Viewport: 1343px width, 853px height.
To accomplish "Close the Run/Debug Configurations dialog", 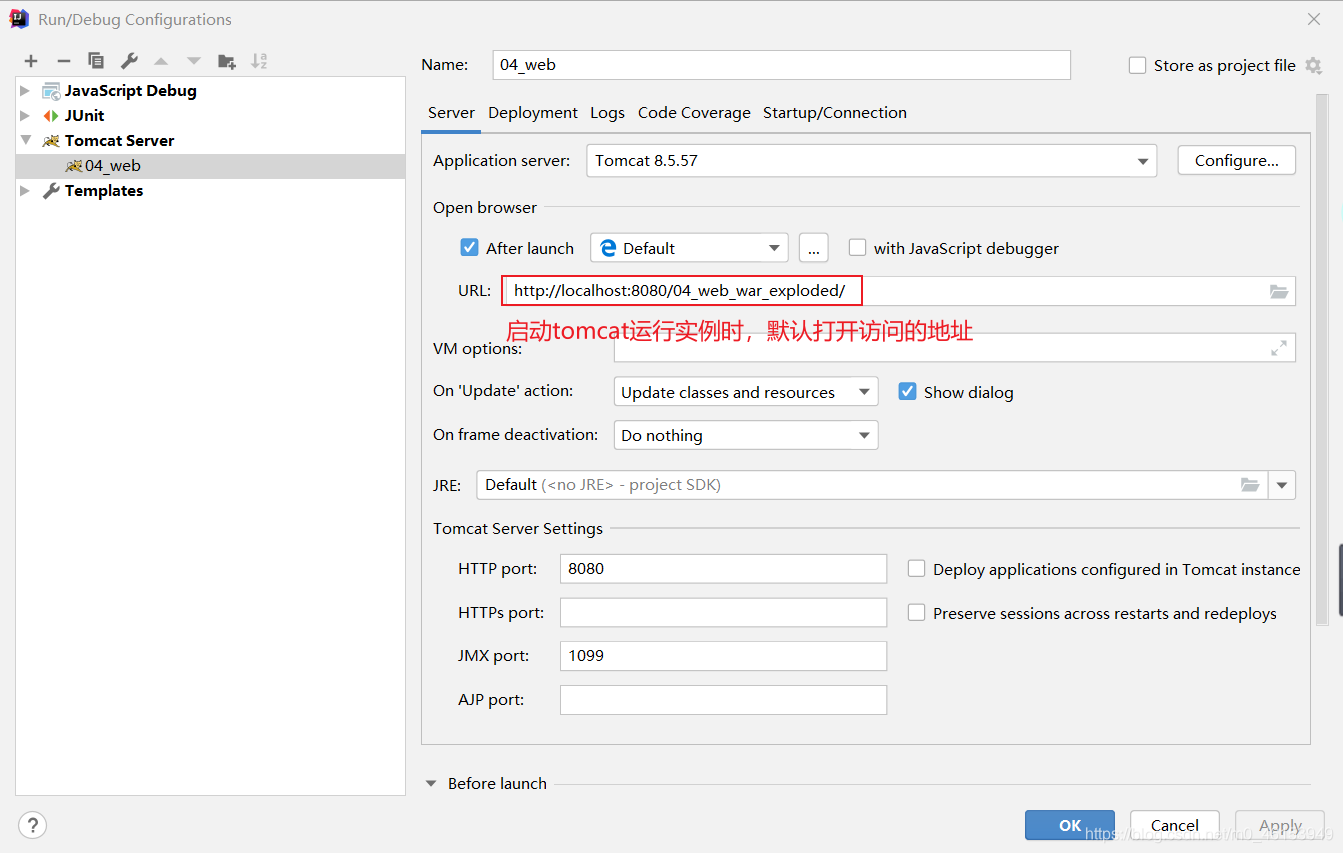I will (1313, 19).
